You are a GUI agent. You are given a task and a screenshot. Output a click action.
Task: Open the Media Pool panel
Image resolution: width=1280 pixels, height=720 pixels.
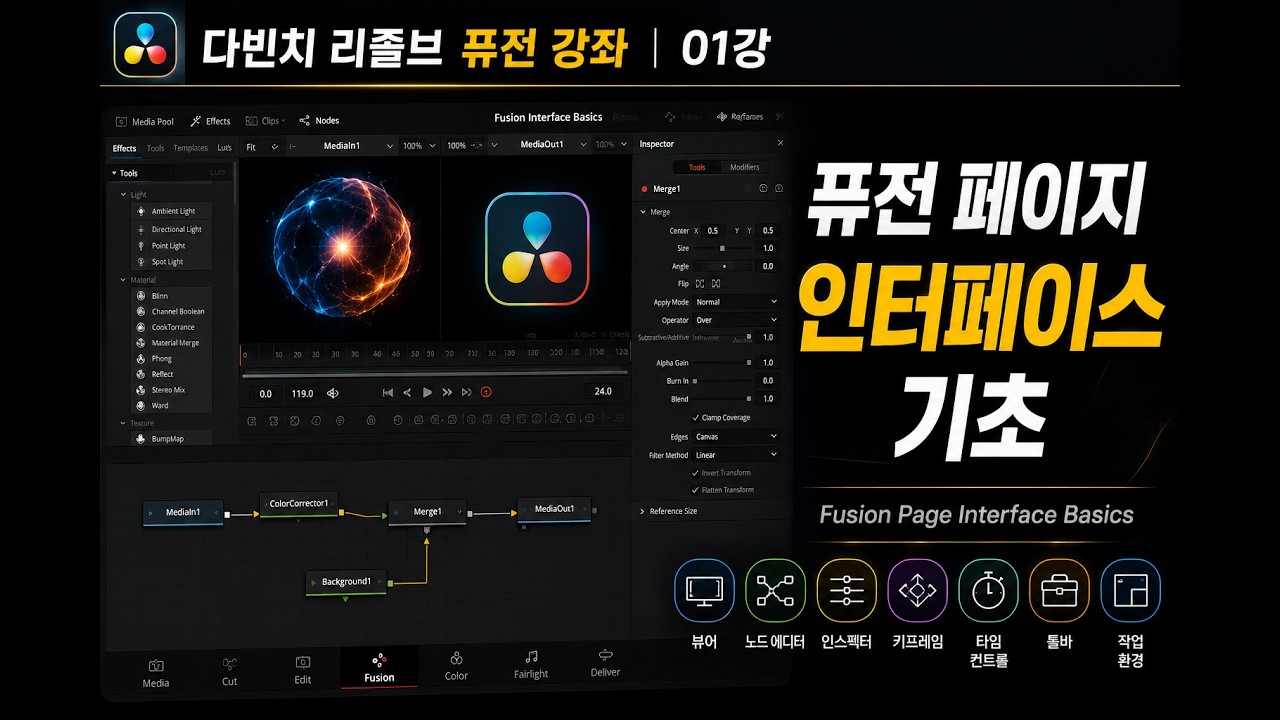[x=145, y=121]
